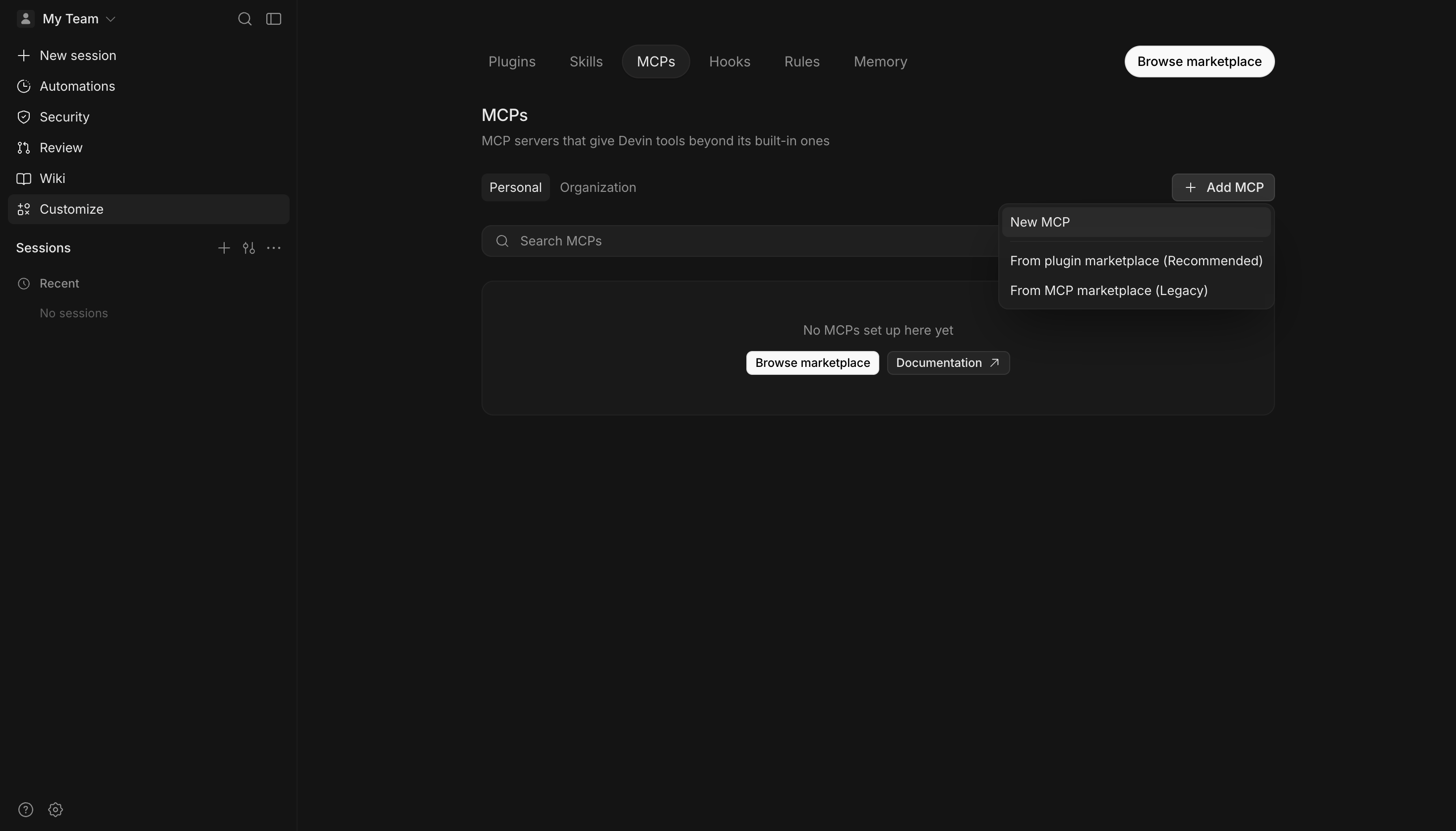
Task: Open session filter settings icon
Action: click(249, 248)
